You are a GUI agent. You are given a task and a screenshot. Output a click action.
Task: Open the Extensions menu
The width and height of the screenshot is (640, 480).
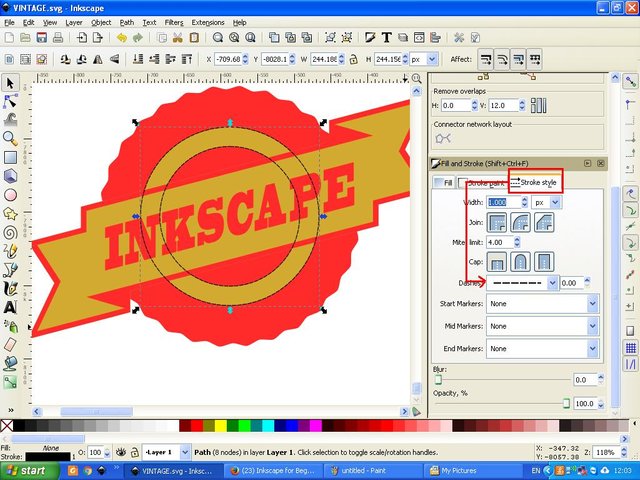(x=208, y=22)
